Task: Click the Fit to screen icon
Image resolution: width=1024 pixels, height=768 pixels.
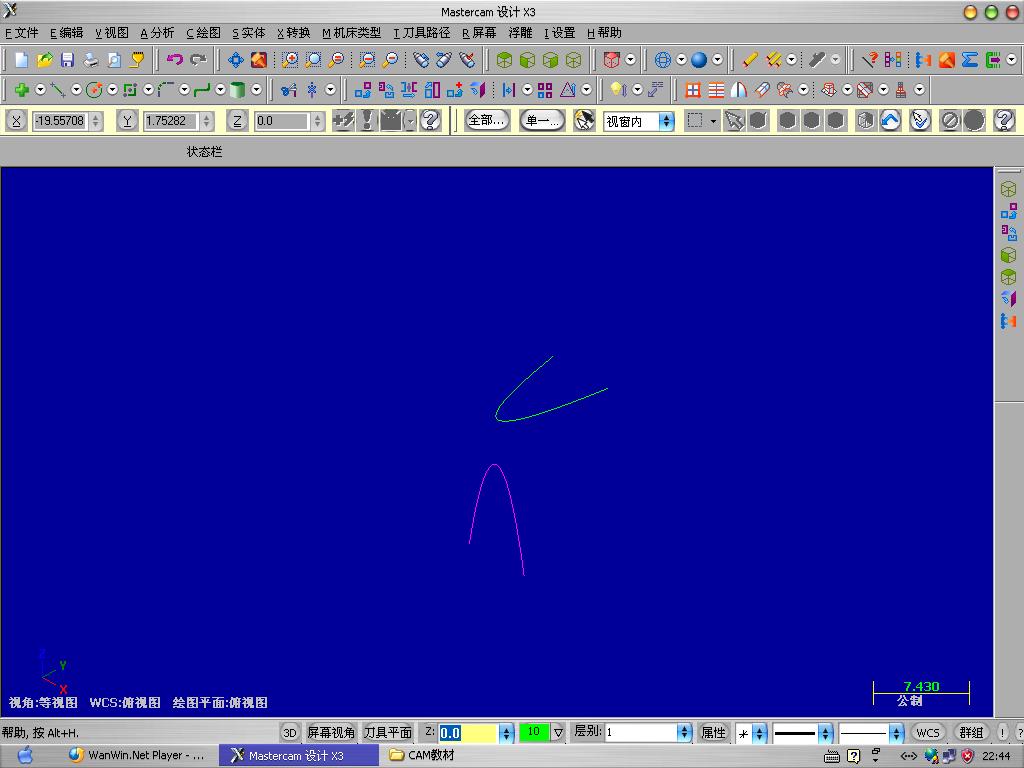Action: coord(259,60)
